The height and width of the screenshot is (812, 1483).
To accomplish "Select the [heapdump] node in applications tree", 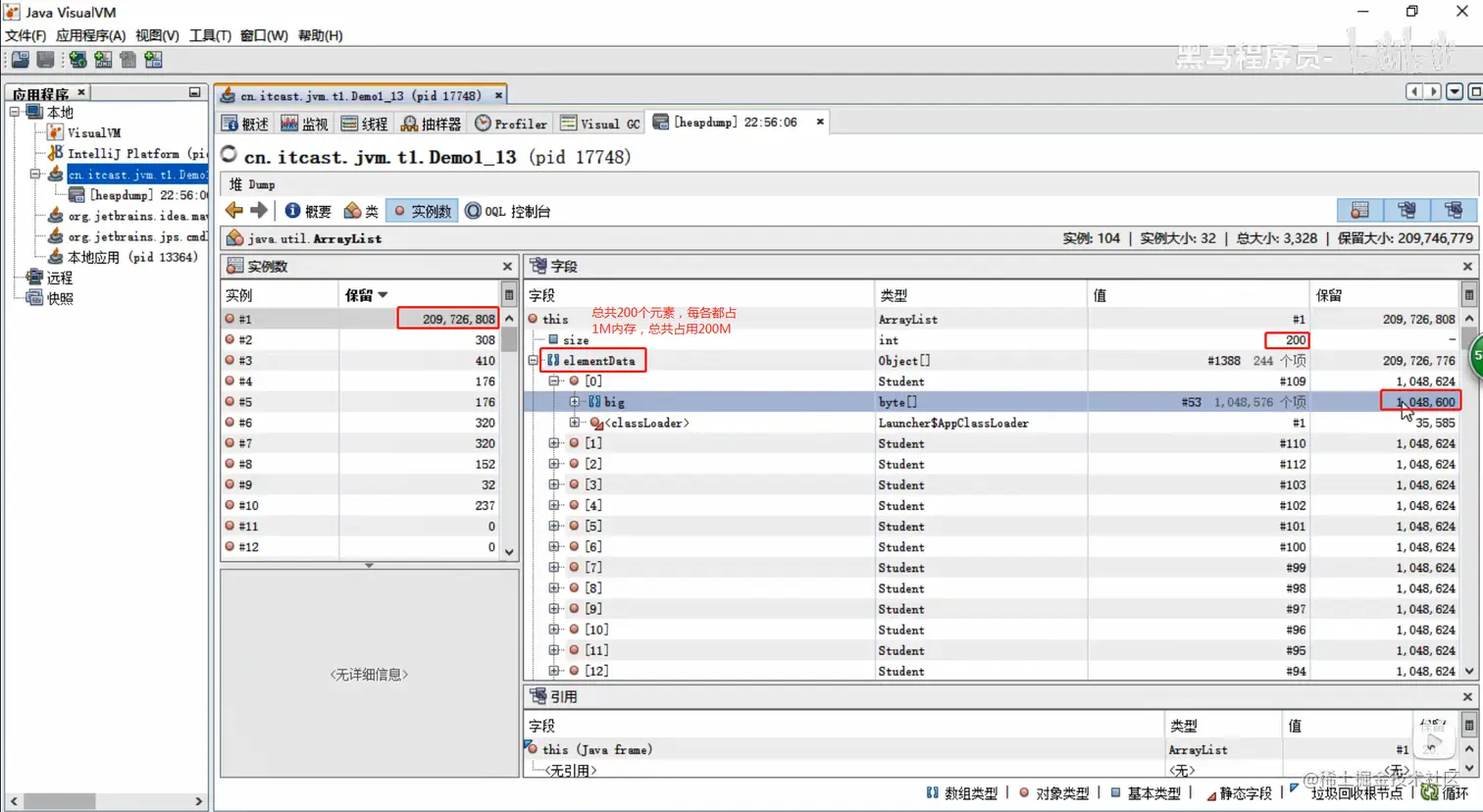I will (137, 195).
